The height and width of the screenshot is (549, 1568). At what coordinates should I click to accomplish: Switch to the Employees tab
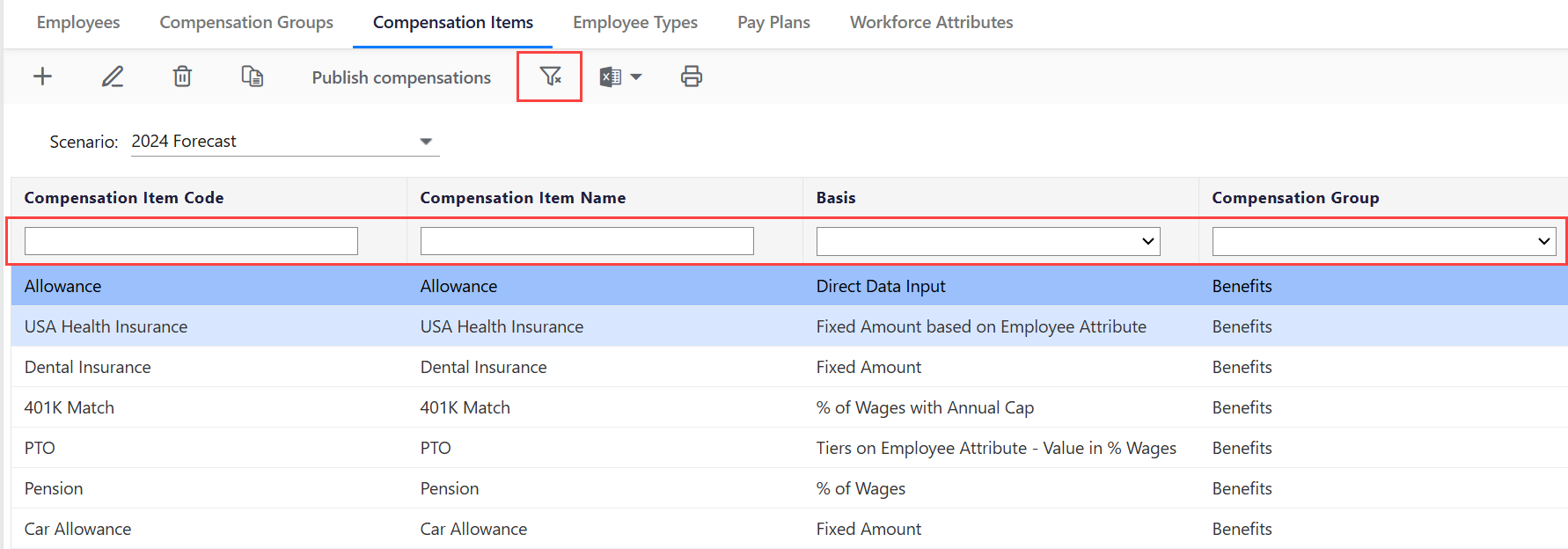pos(78,23)
